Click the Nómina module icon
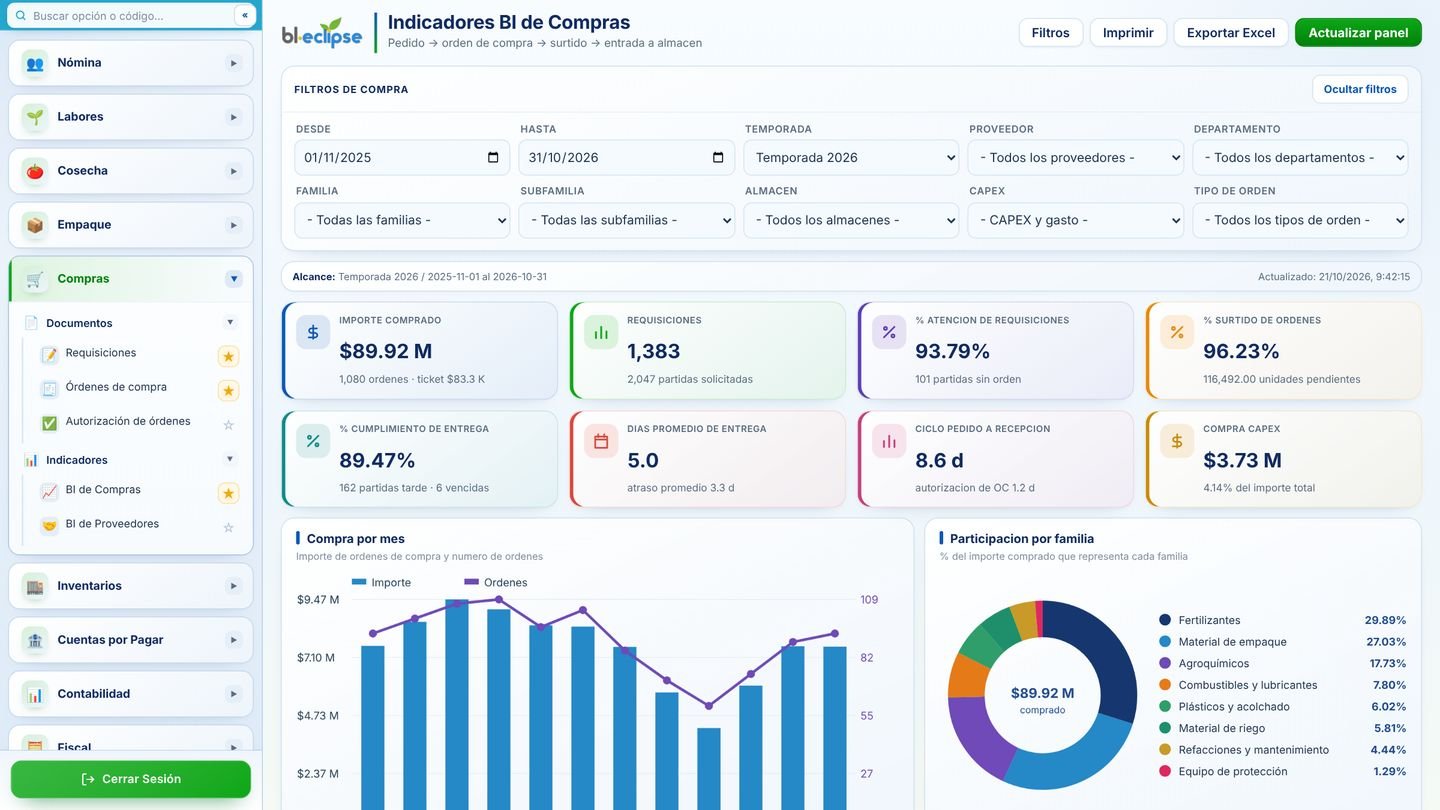 35,63
